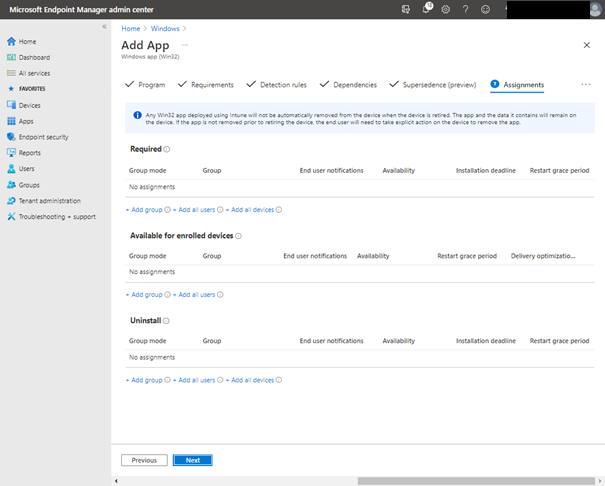This screenshot has width=605, height=486.
Task: Close the Add App pane
Action: tap(586, 45)
